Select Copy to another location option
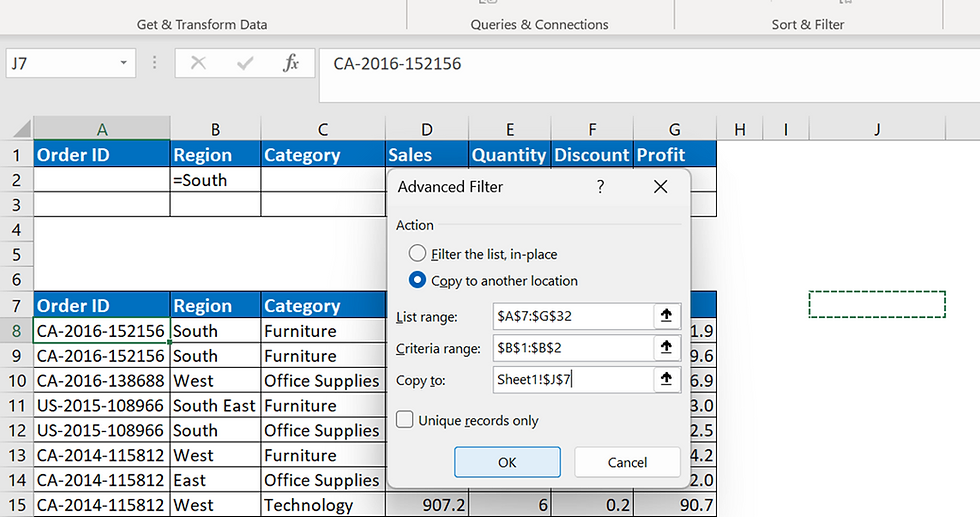 tap(418, 281)
